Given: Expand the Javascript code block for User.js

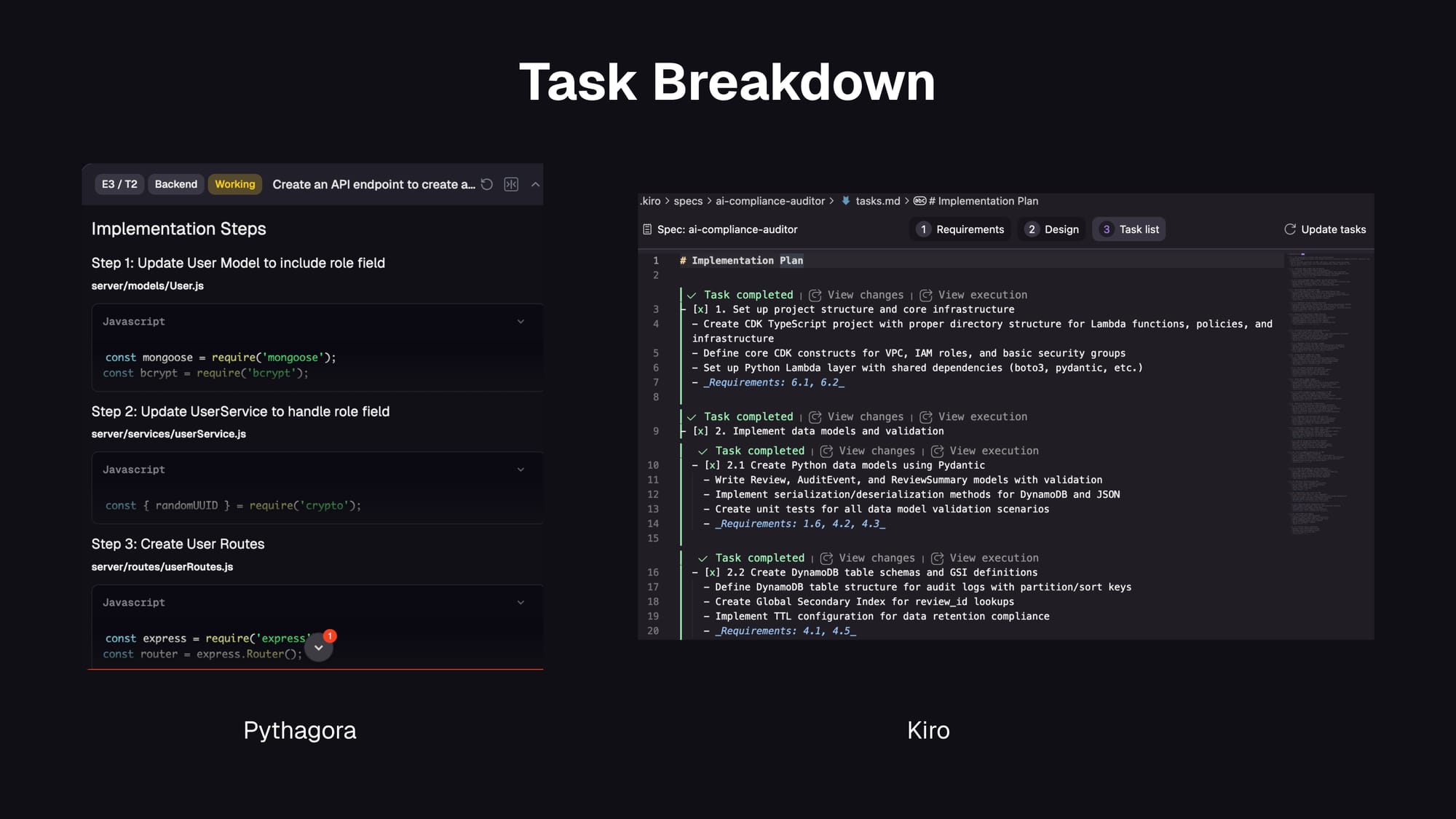Looking at the screenshot, I should [521, 321].
